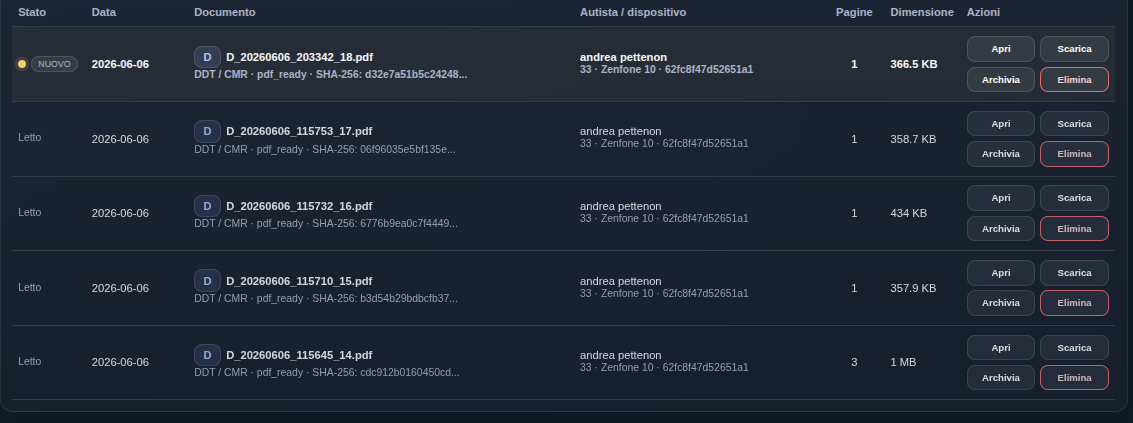Delete the newest document marked NUOVO
1133x423 pixels.
tap(1074, 80)
